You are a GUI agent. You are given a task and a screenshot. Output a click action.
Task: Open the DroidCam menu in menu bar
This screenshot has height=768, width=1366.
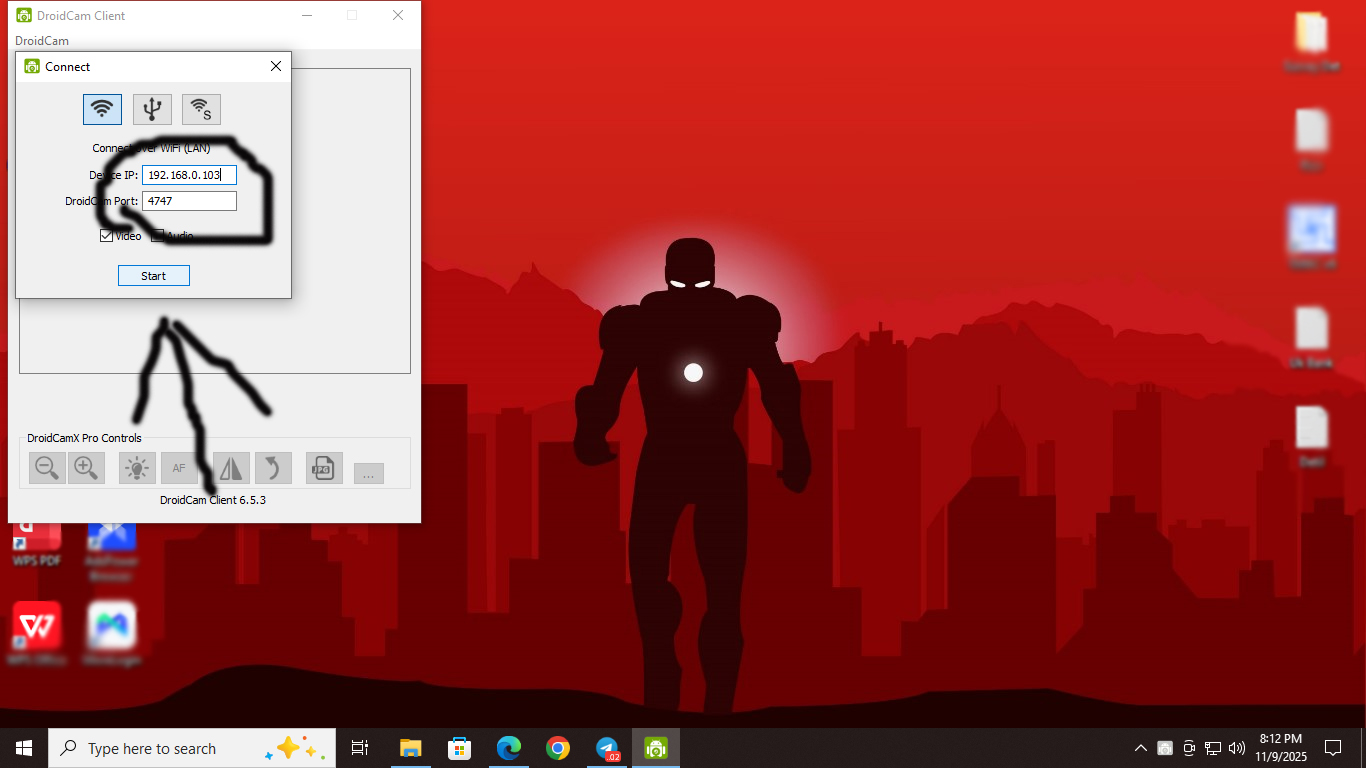[42, 41]
